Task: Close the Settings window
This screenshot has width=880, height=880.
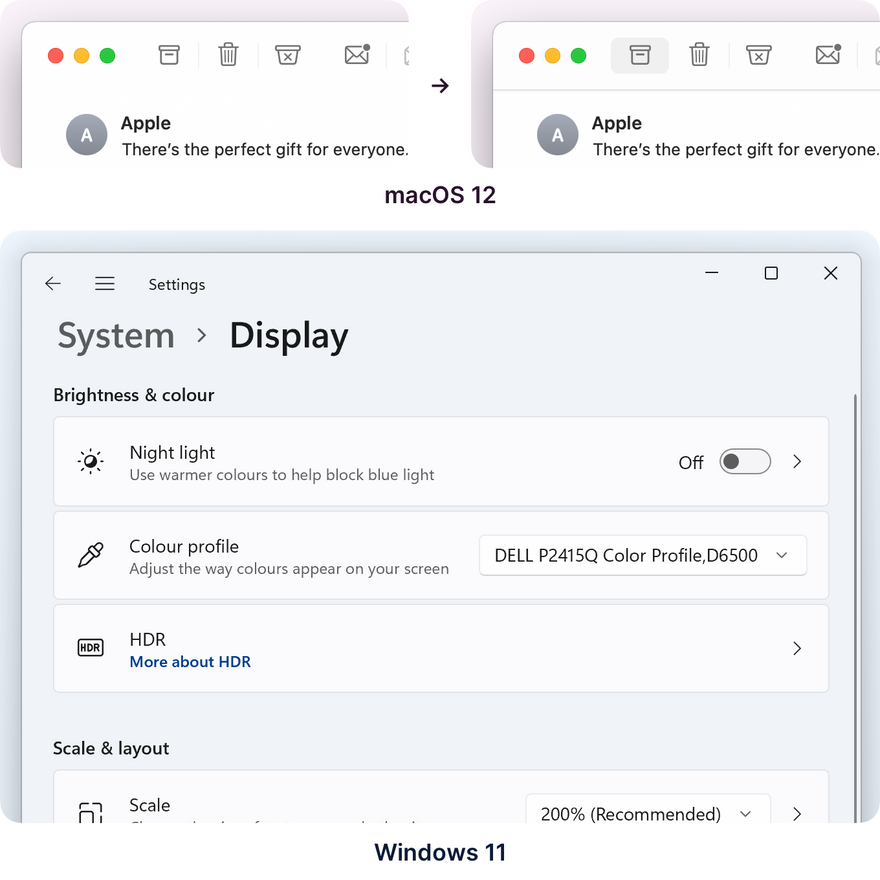Action: [x=831, y=273]
